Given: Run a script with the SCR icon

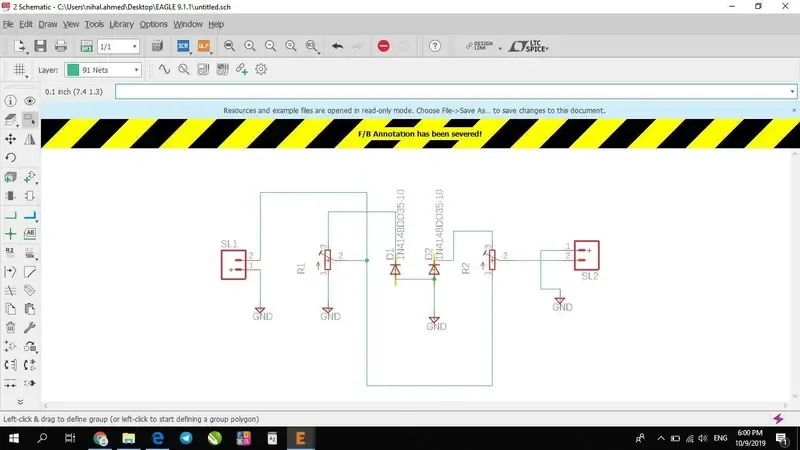Looking at the screenshot, I should [183, 46].
